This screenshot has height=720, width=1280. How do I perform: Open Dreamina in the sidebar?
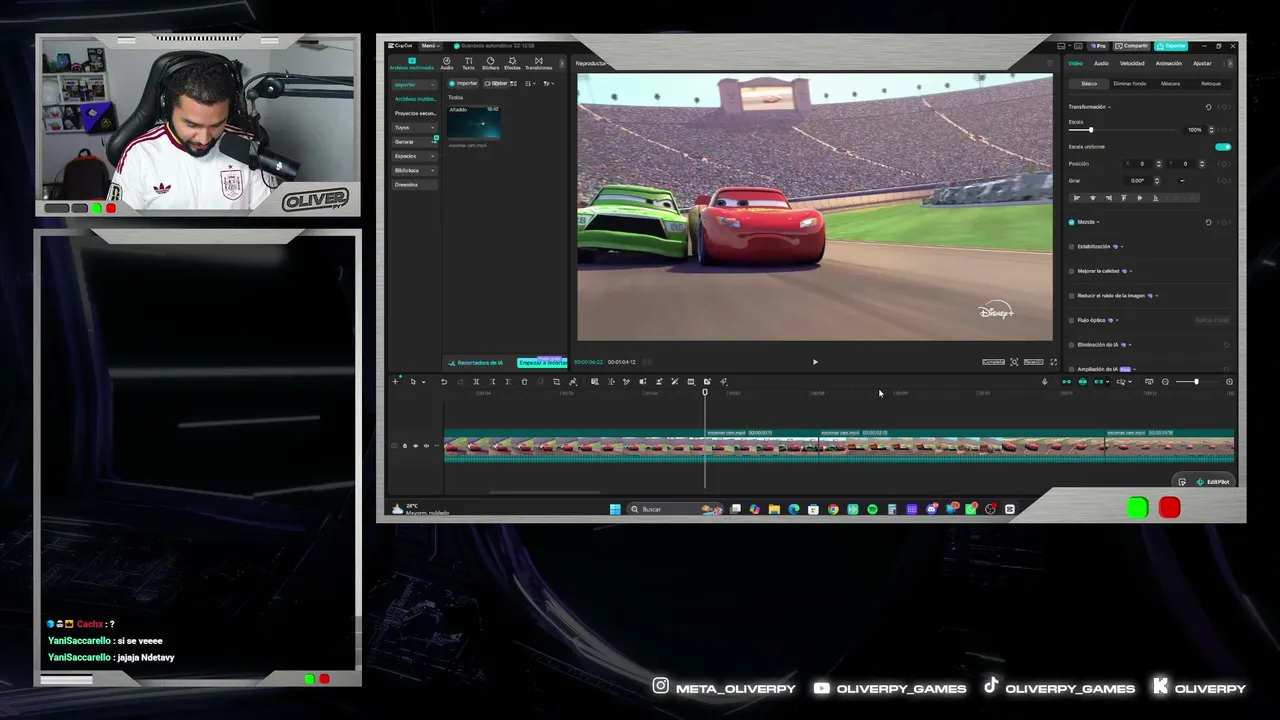pyautogui.click(x=414, y=185)
